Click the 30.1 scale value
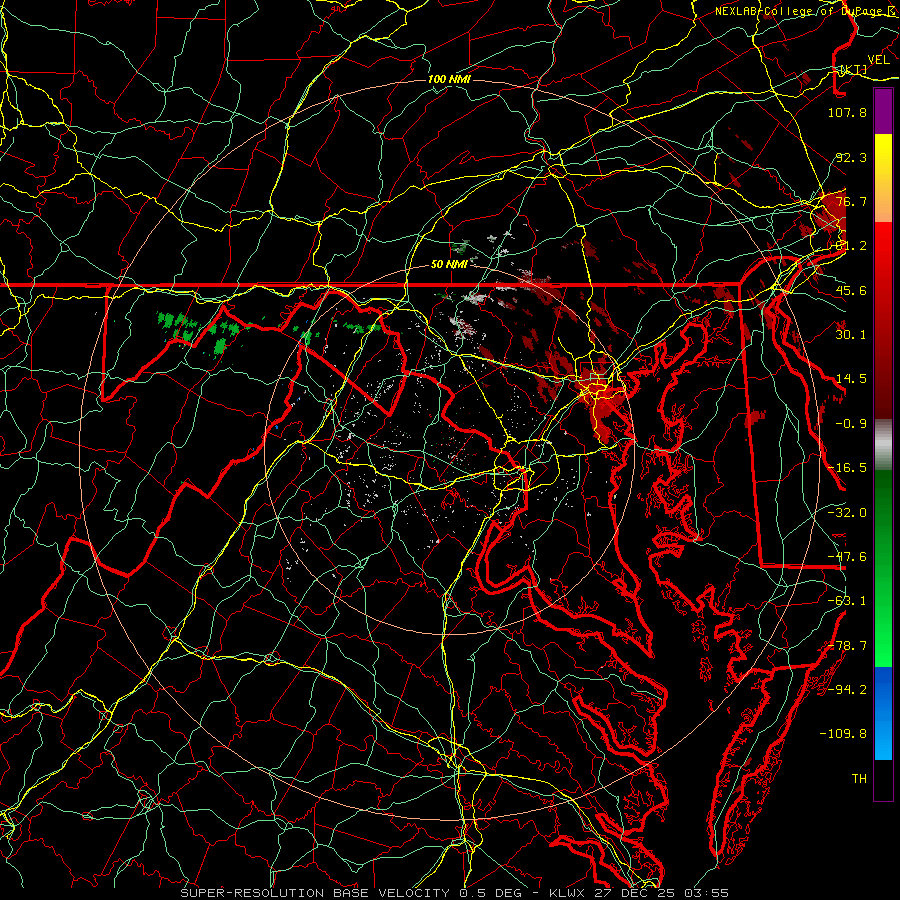The height and width of the screenshot is (900, 900). 851,335
